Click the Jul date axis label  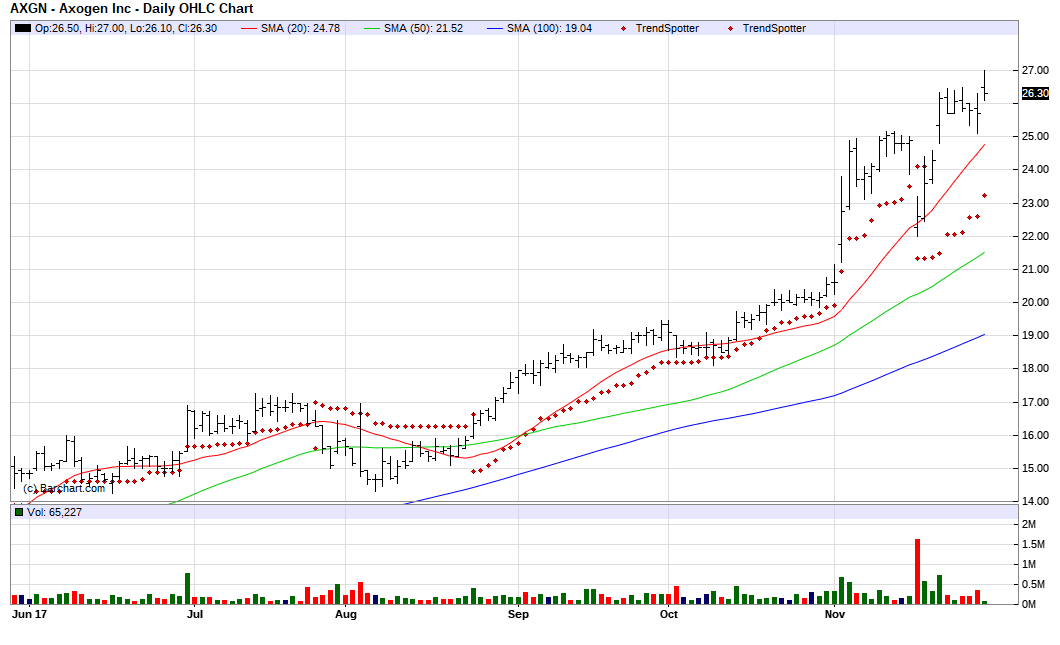195,615
